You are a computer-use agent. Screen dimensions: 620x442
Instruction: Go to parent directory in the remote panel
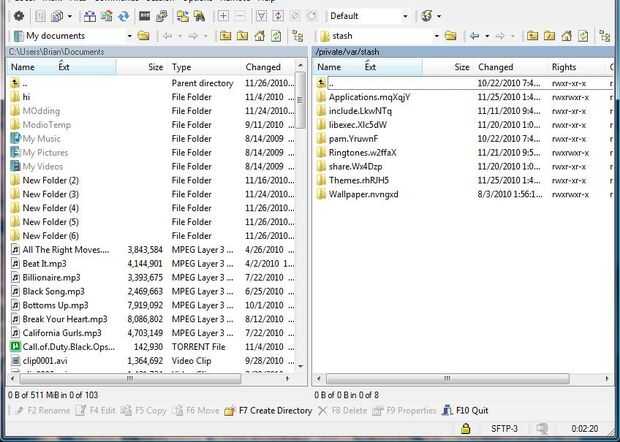533,36
